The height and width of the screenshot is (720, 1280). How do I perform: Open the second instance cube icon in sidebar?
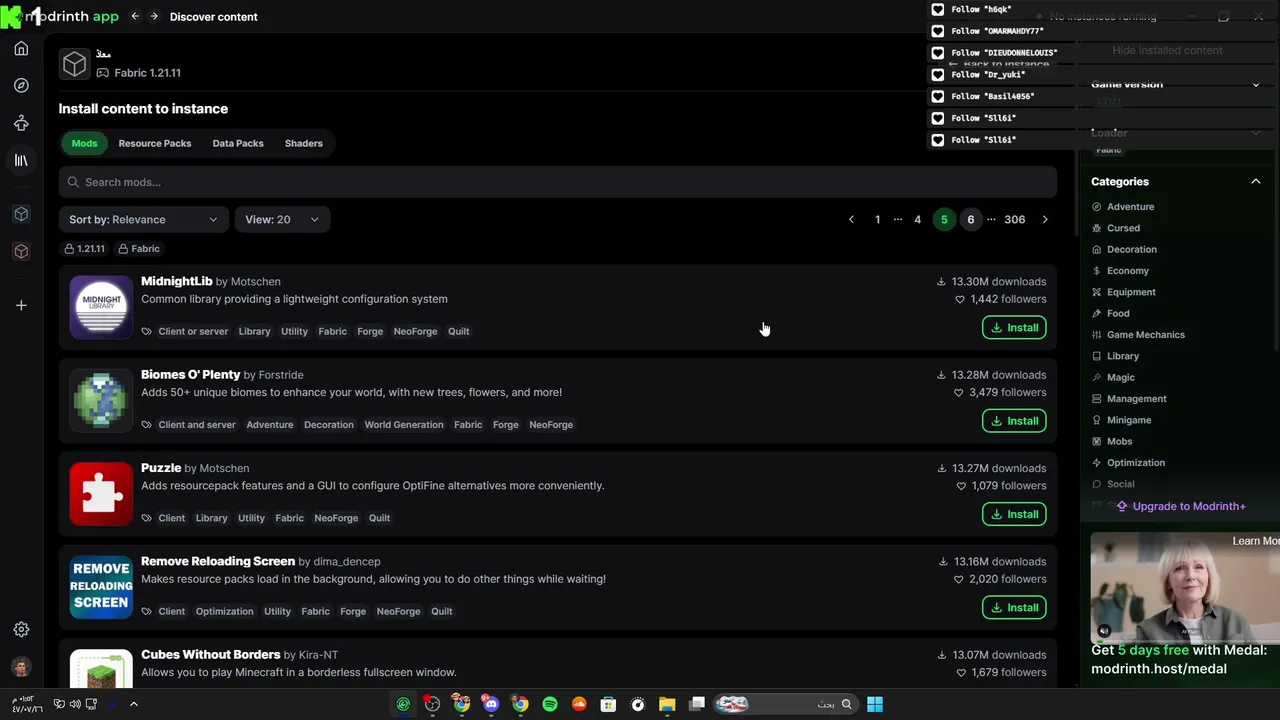pos(21,252)
